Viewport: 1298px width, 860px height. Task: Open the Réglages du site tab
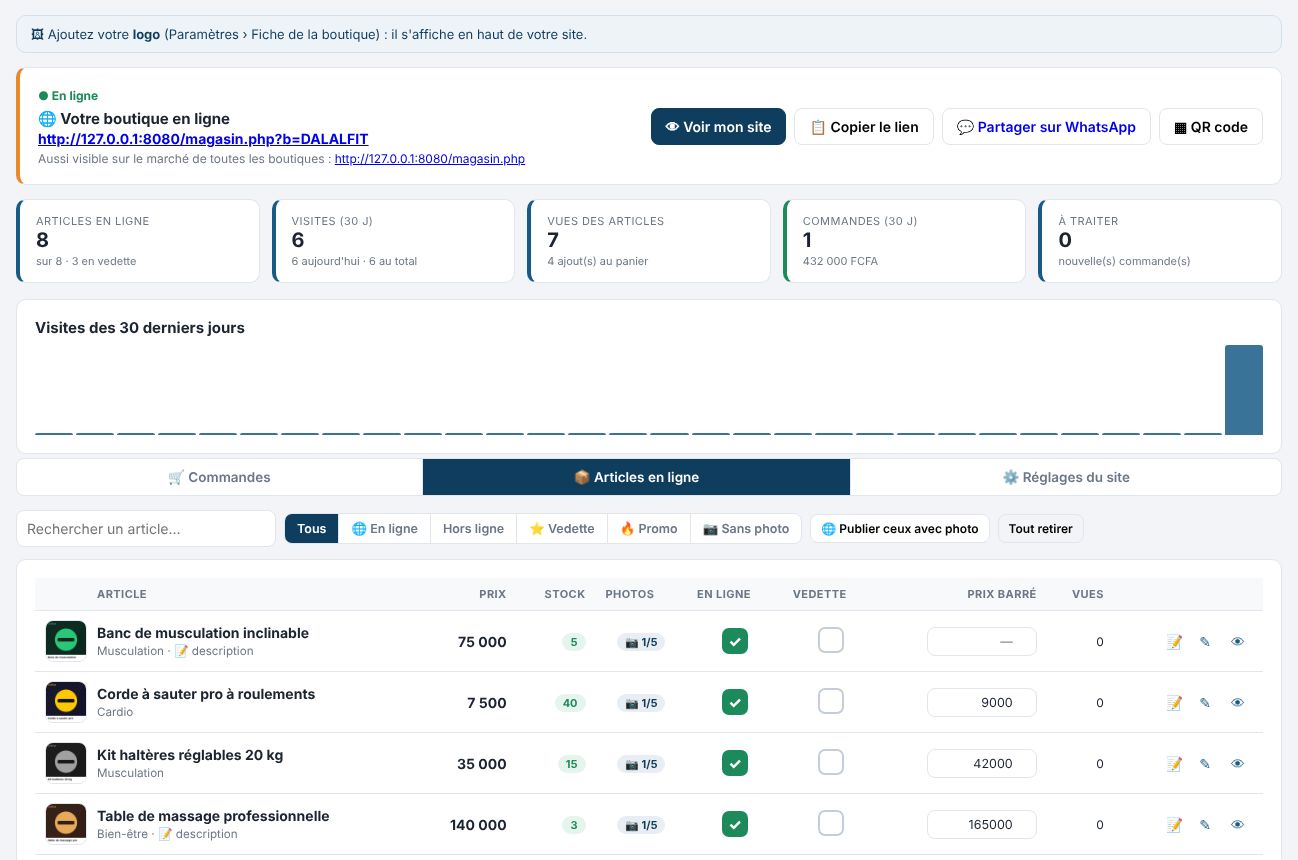click(x=1066, y=477)
